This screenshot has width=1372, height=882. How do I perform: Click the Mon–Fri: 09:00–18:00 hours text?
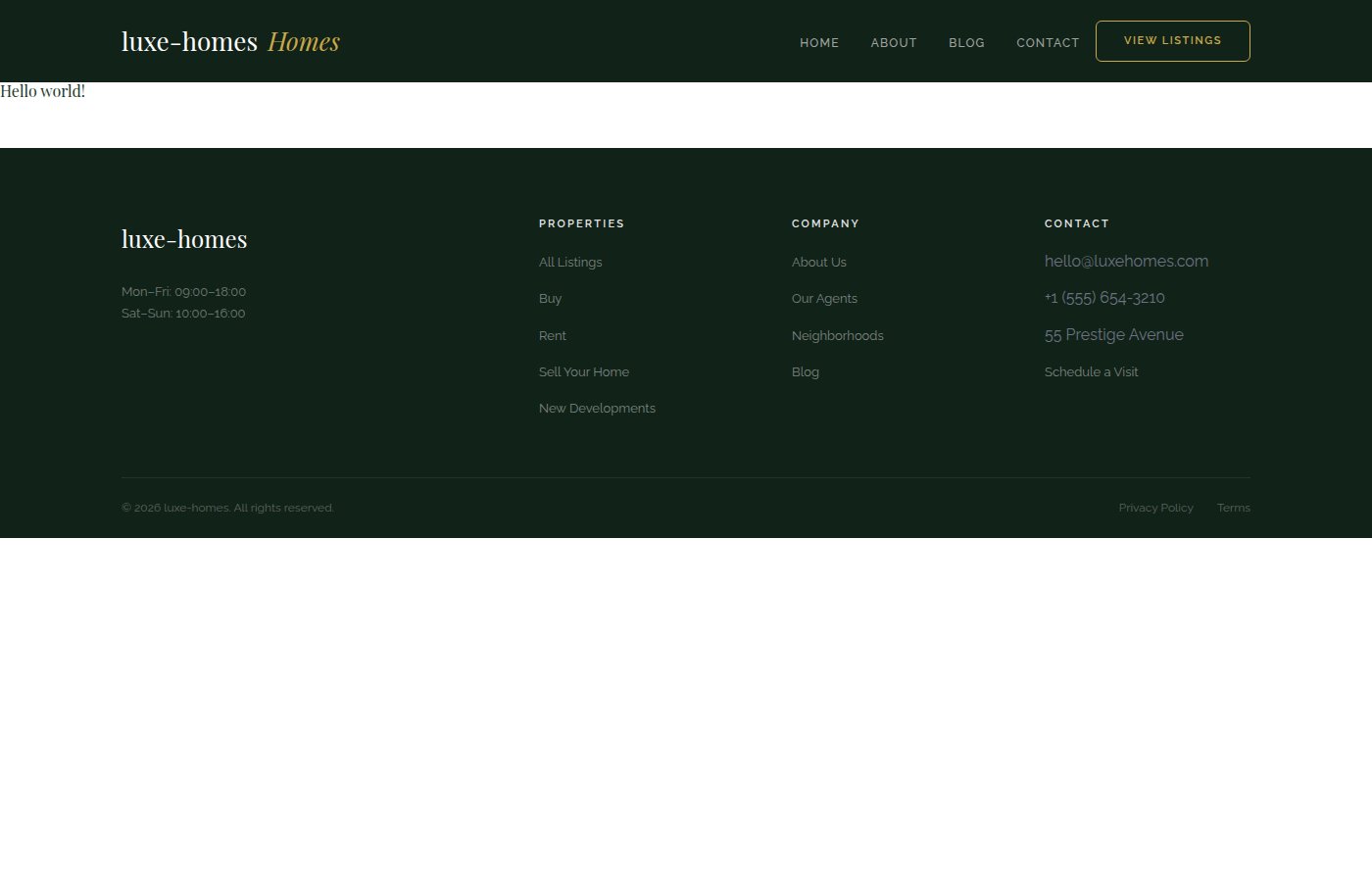[x=183, y=291]
